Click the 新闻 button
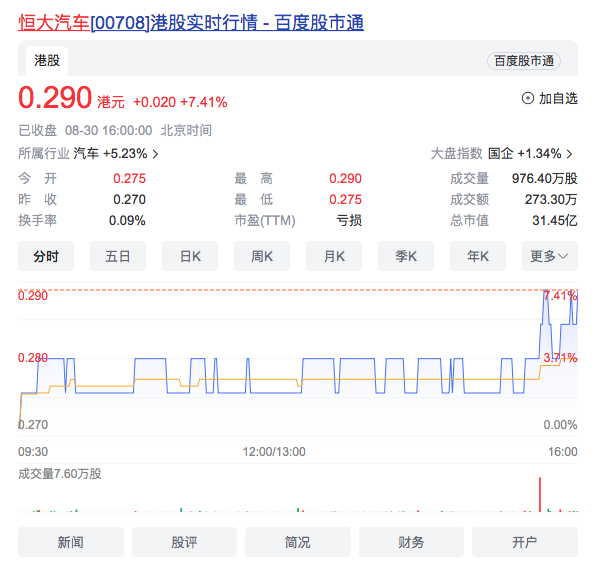The height and width of the screenshot is (565, 600). [x=71, y=542]
